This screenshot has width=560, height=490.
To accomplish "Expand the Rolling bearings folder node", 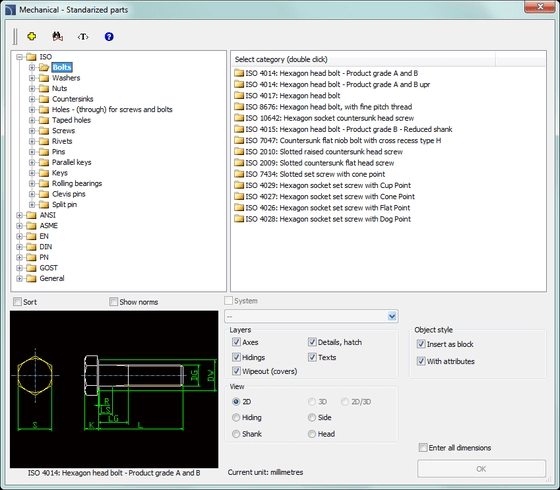I will point(32,184).
